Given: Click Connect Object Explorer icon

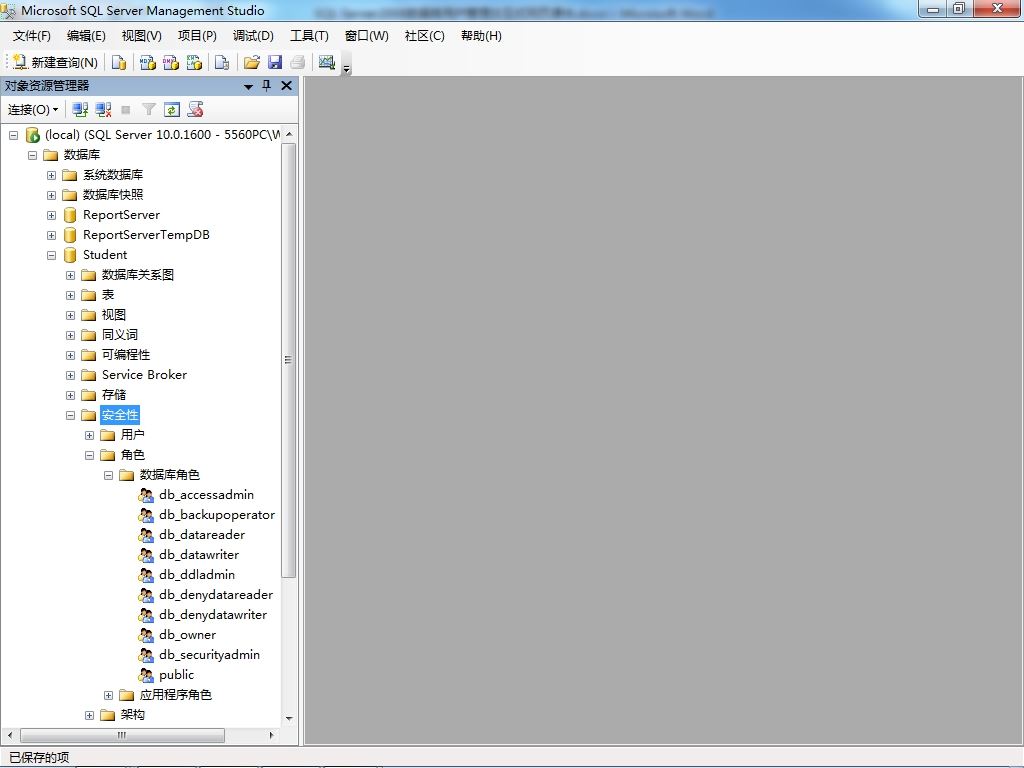Looking at the screenshot, I should tap(80, 110).
